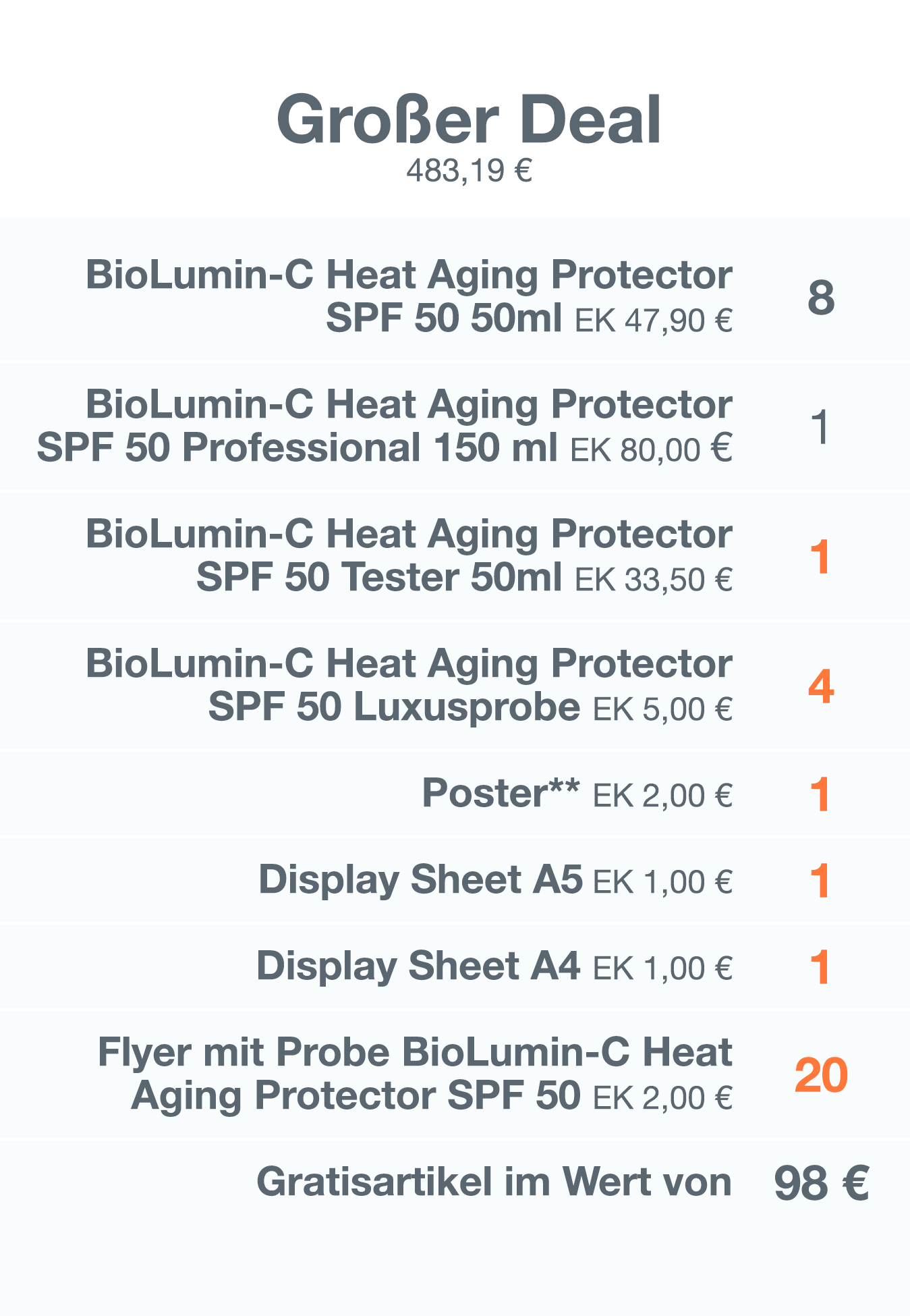Viewport: 910px width, 1316px height.
Task: Click the 98 € free items value
Action: click(x=821, y=1183)
